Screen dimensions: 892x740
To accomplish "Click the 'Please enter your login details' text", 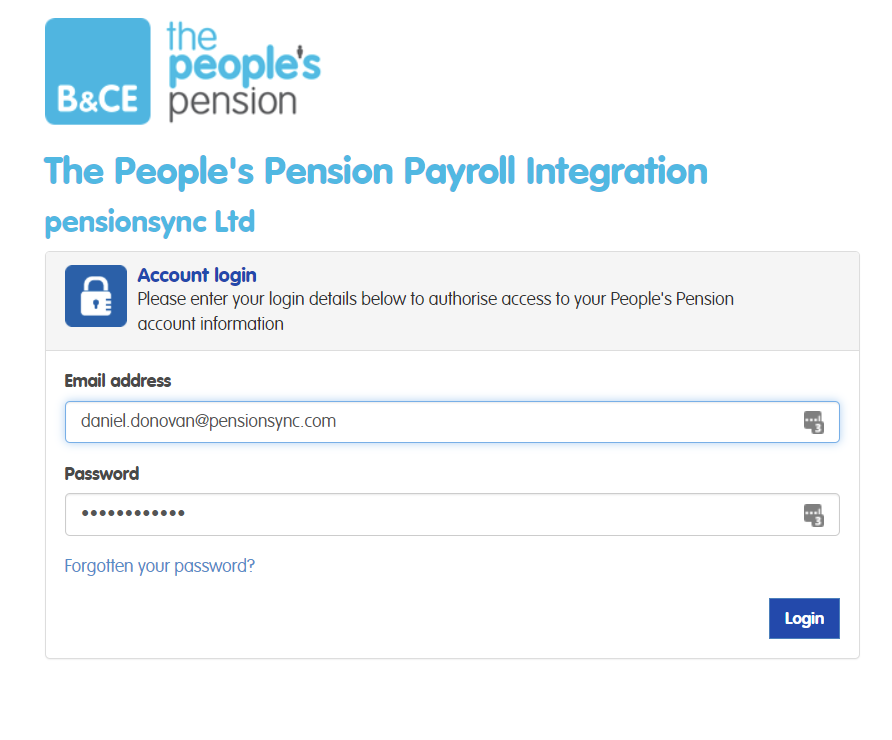I will (435, 299).
